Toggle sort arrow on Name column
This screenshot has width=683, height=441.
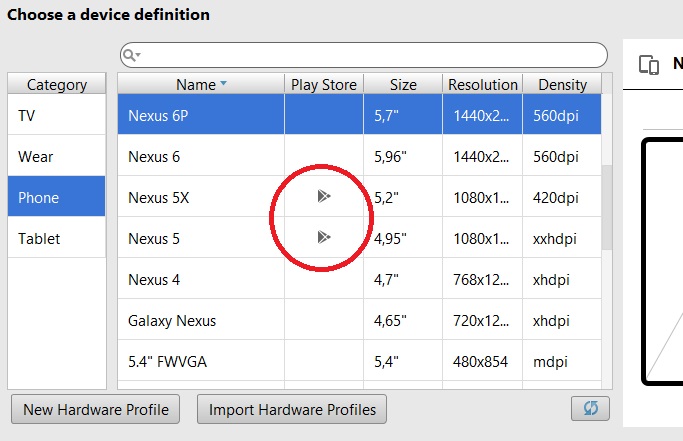click(223, 85)
